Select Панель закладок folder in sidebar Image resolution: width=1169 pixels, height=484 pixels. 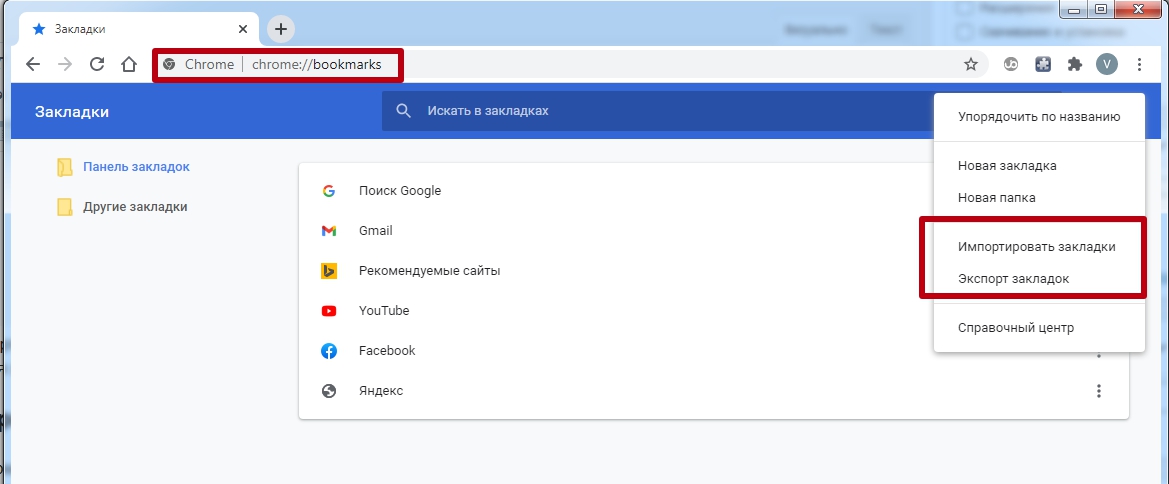(136, 167)
